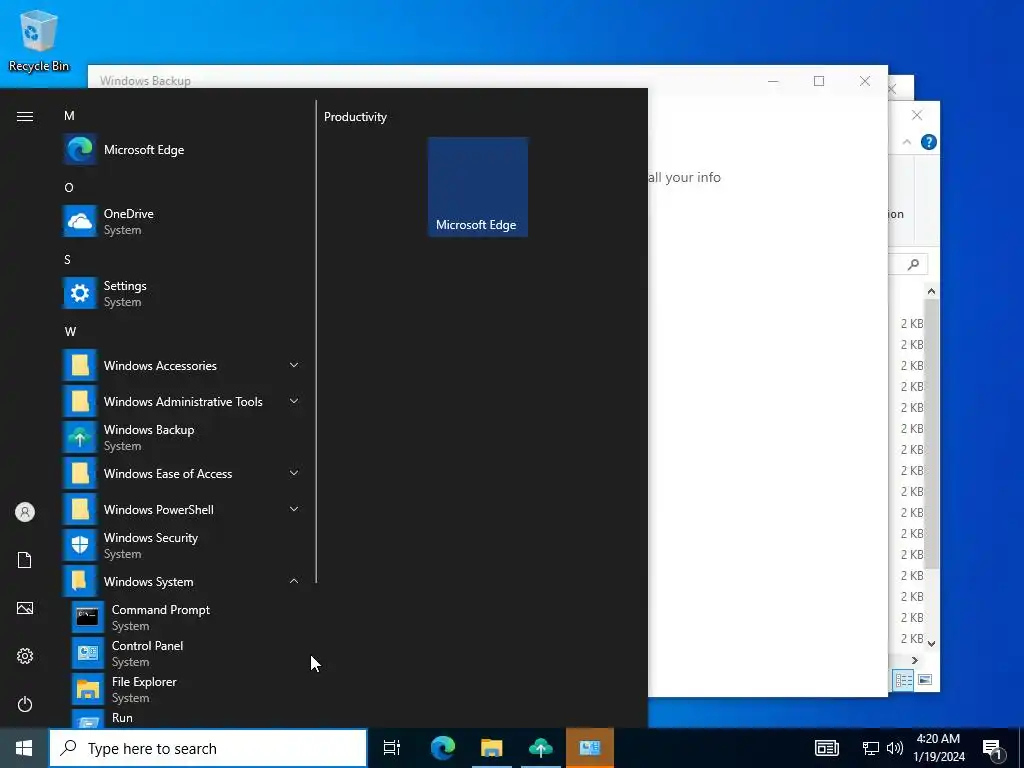The width and height of the screenshot is (1024, 768).
Task: Open Task View on the taskbar
Action: [392, 748]
